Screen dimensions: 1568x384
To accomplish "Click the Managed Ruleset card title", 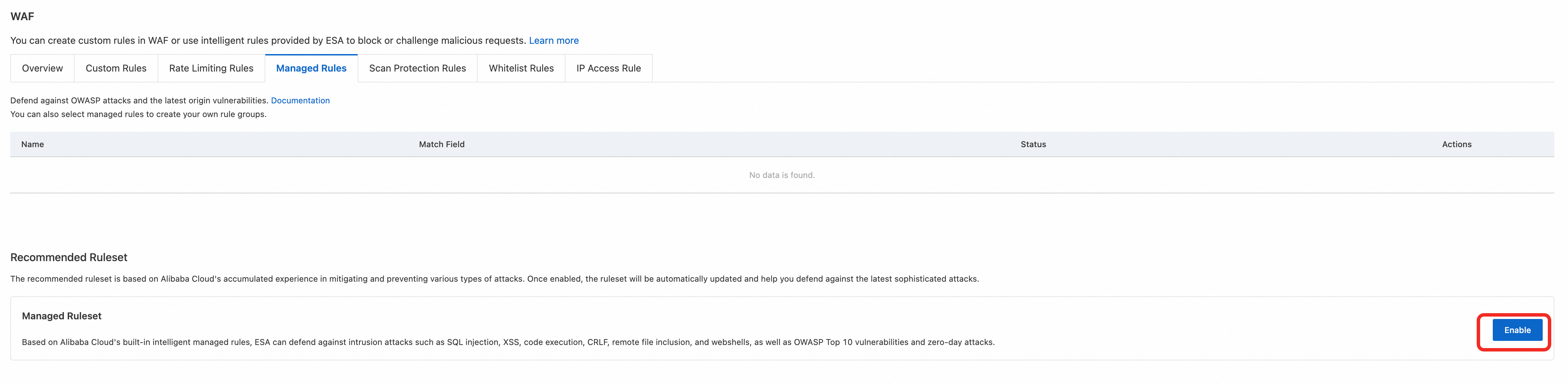I will click(62, 316).
